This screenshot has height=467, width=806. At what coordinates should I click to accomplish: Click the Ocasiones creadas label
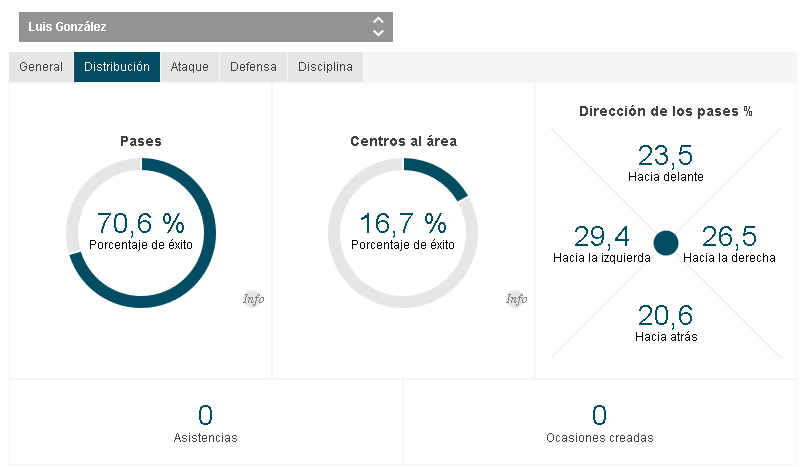point(600,438)
